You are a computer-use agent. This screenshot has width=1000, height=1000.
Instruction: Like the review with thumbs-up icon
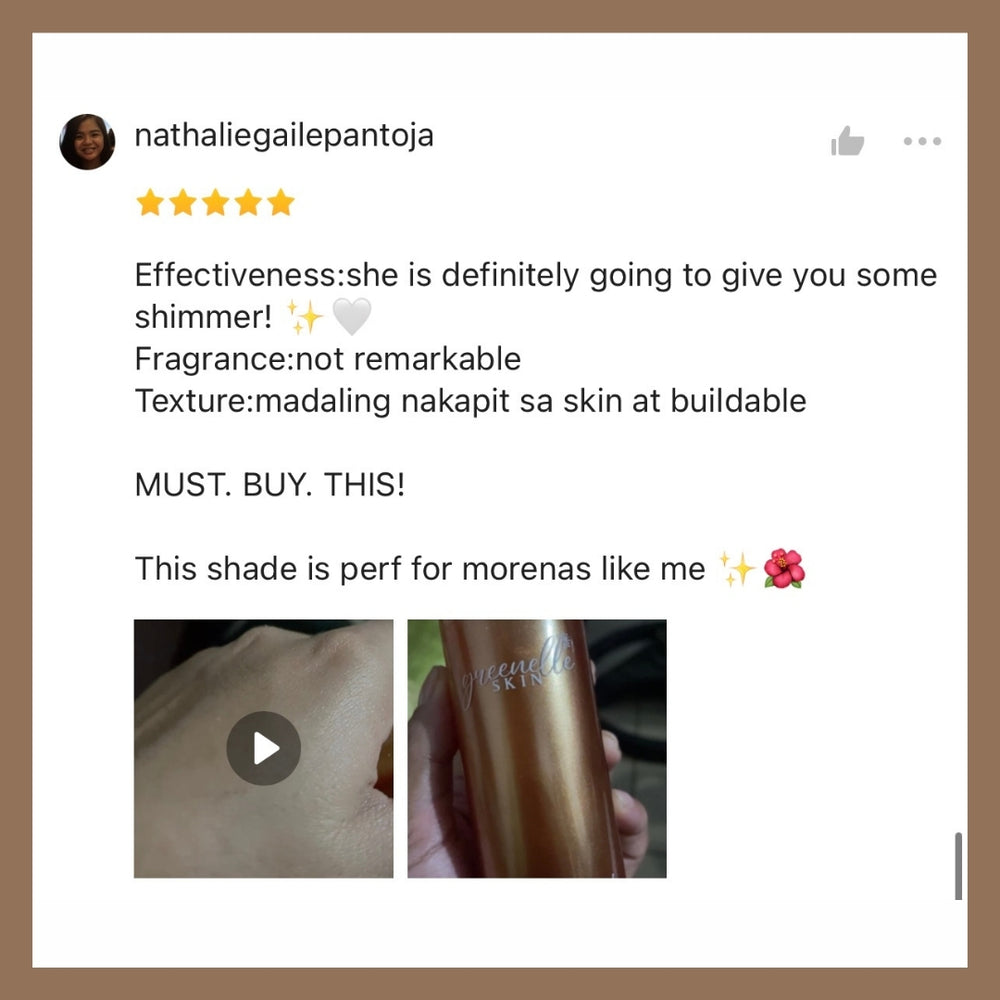tap(847, 141)
